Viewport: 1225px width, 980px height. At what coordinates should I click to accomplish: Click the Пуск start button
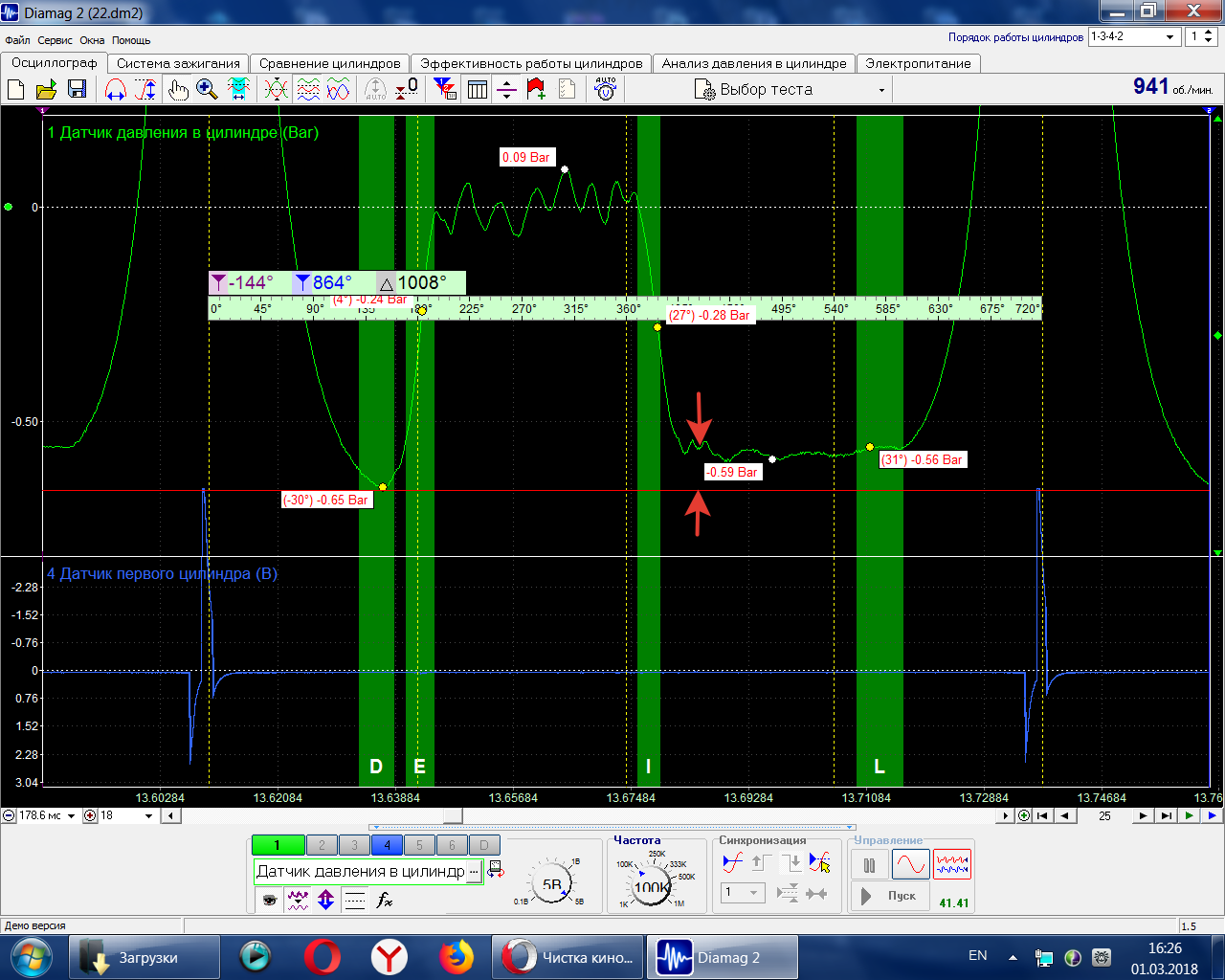[889, 896]
